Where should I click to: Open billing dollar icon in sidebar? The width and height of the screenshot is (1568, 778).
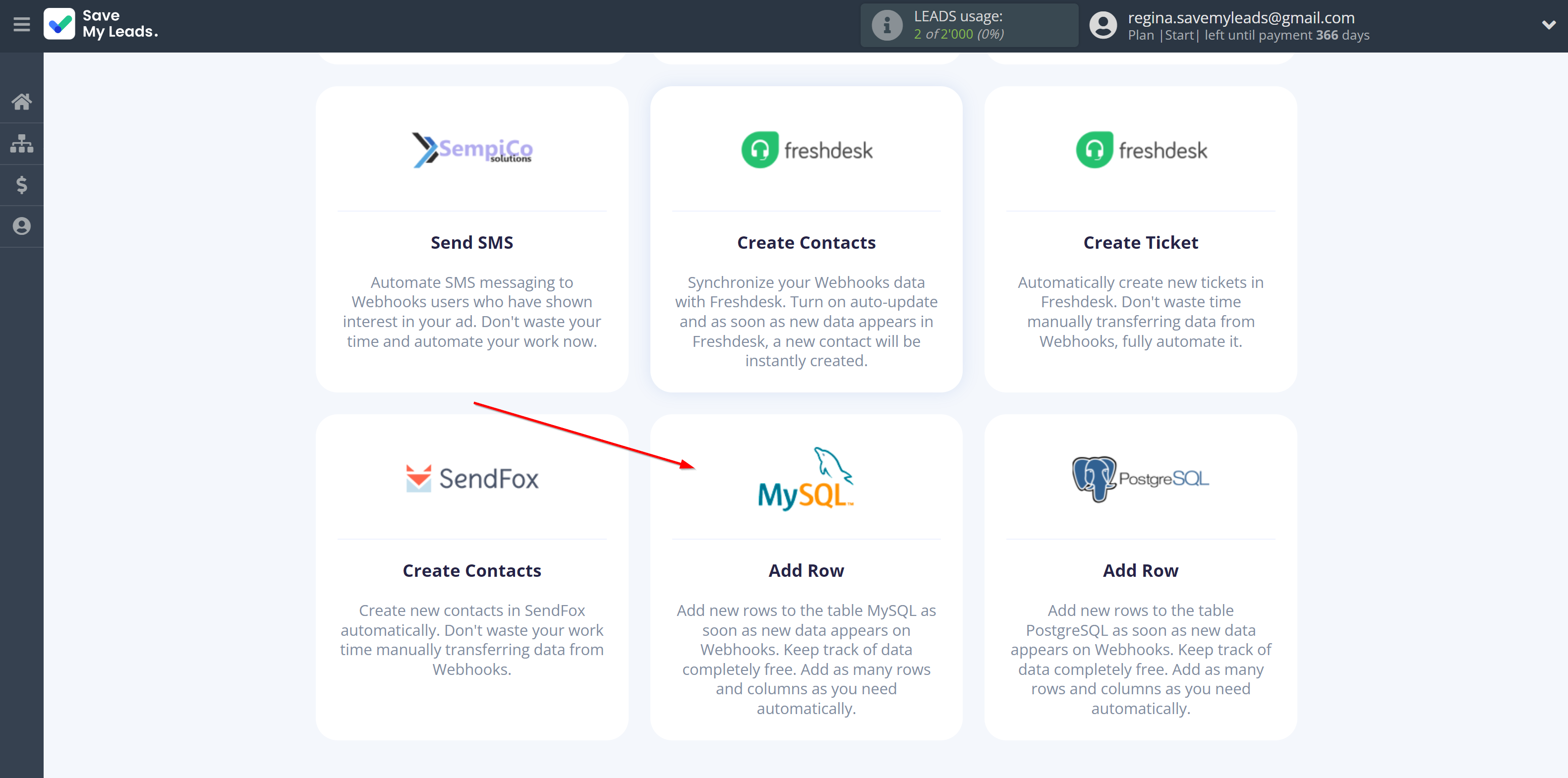21,185
